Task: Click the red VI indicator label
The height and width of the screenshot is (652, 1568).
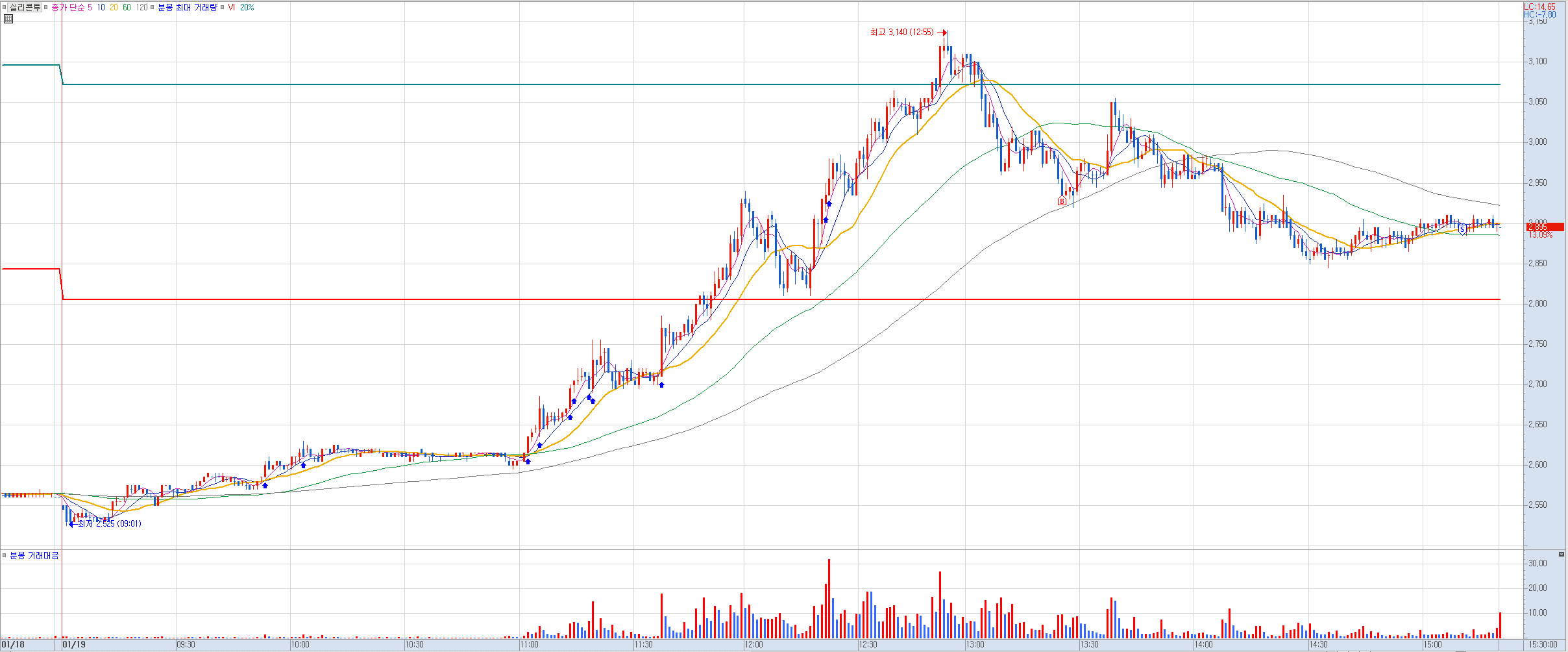Action: coord(232,8)
